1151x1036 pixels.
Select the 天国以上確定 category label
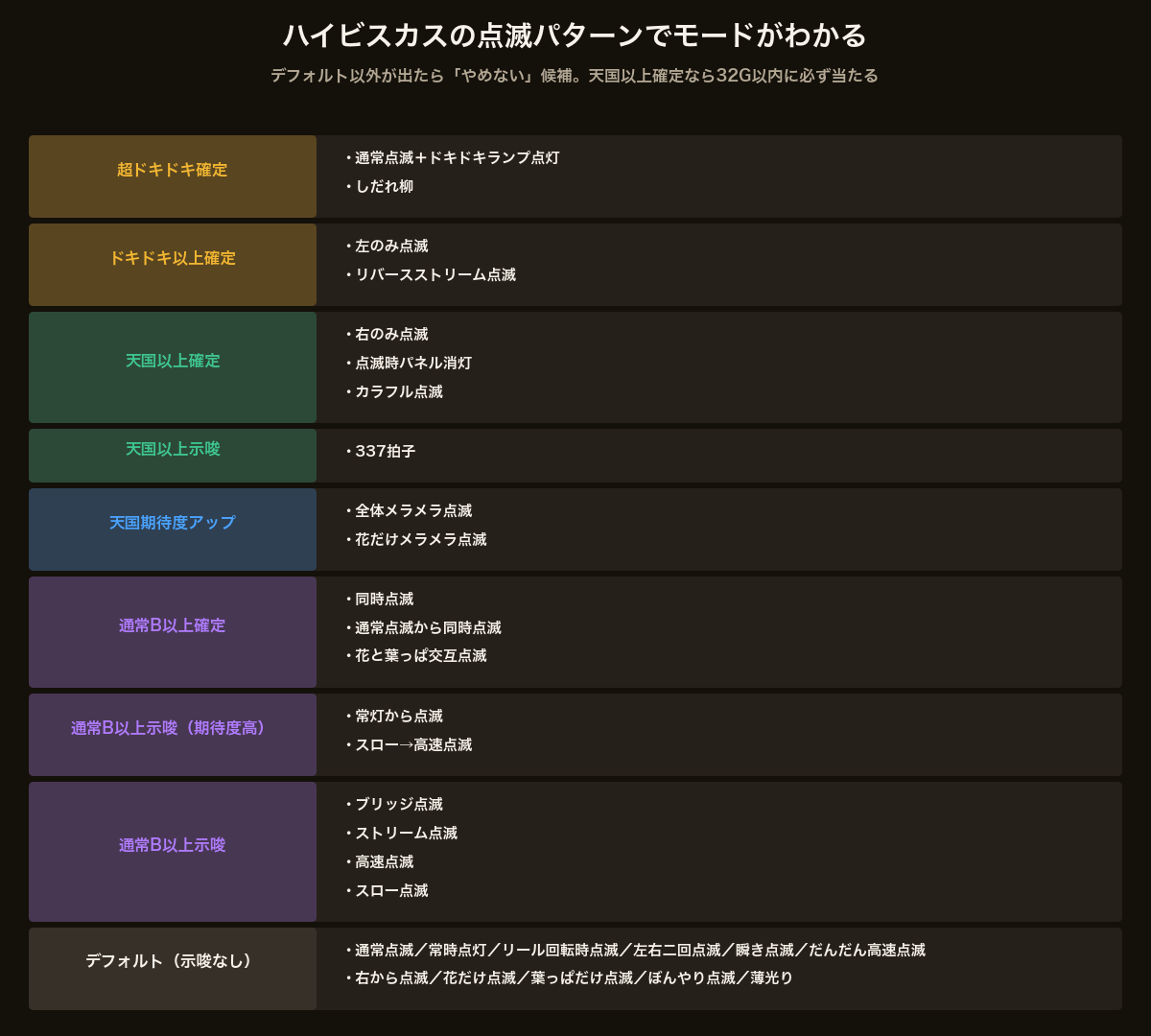pyautogui.click(x=173, y=361)
